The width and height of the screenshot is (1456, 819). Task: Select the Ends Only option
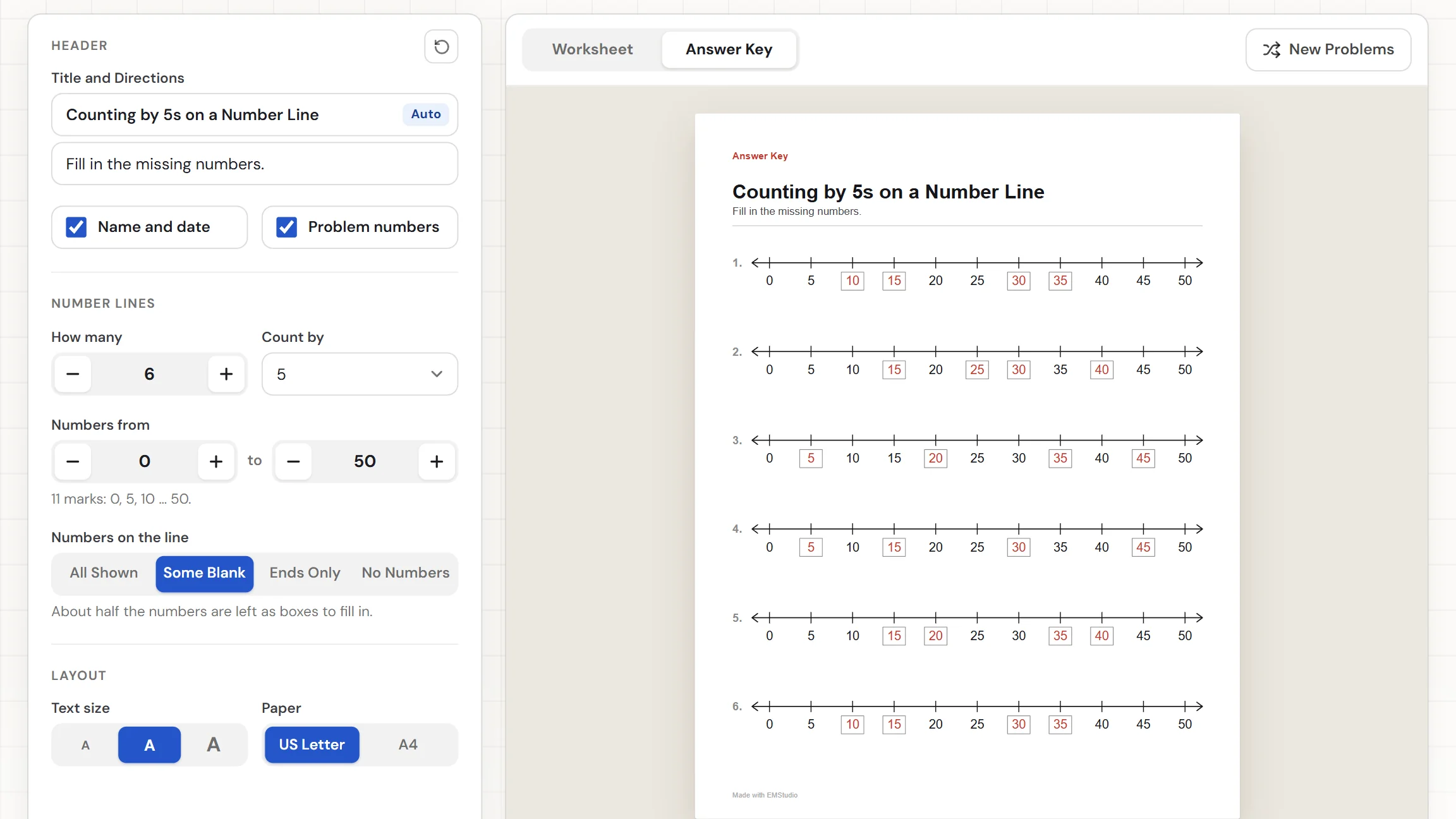305,573
